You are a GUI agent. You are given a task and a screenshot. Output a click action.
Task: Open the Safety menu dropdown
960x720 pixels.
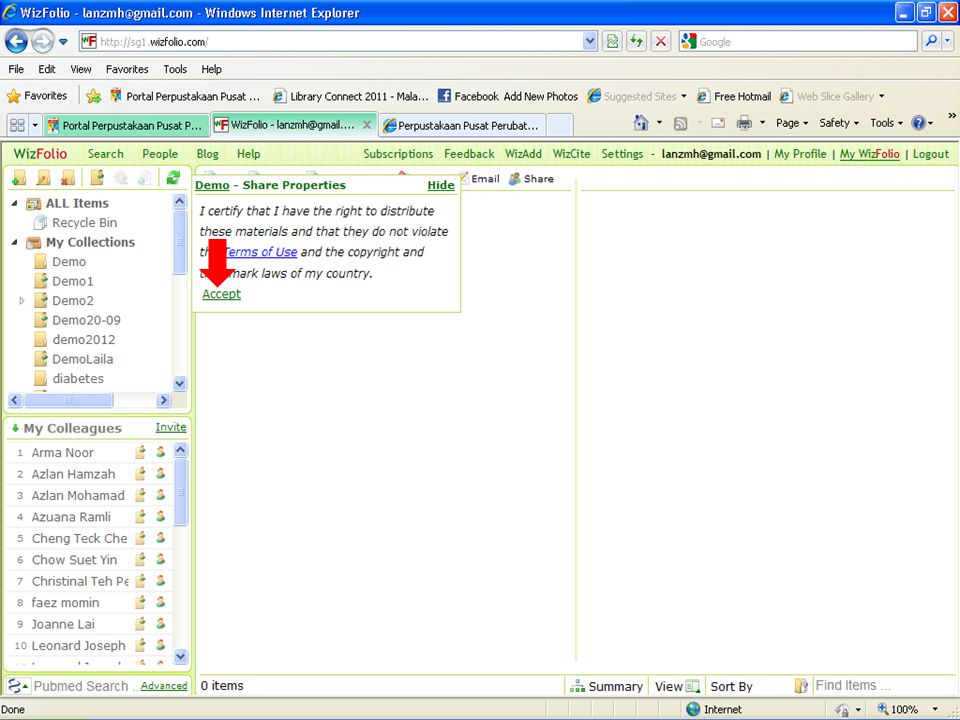tap(839, 123)
